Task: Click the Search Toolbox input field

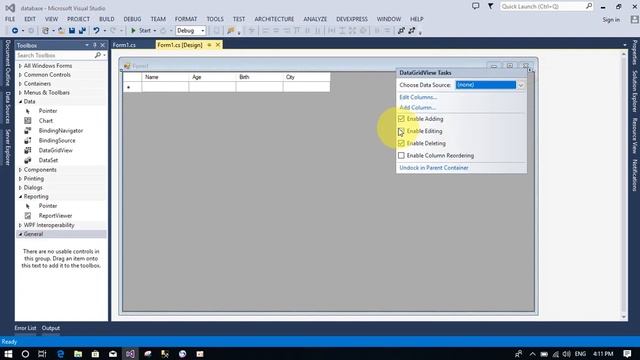Action: (55, 55)
